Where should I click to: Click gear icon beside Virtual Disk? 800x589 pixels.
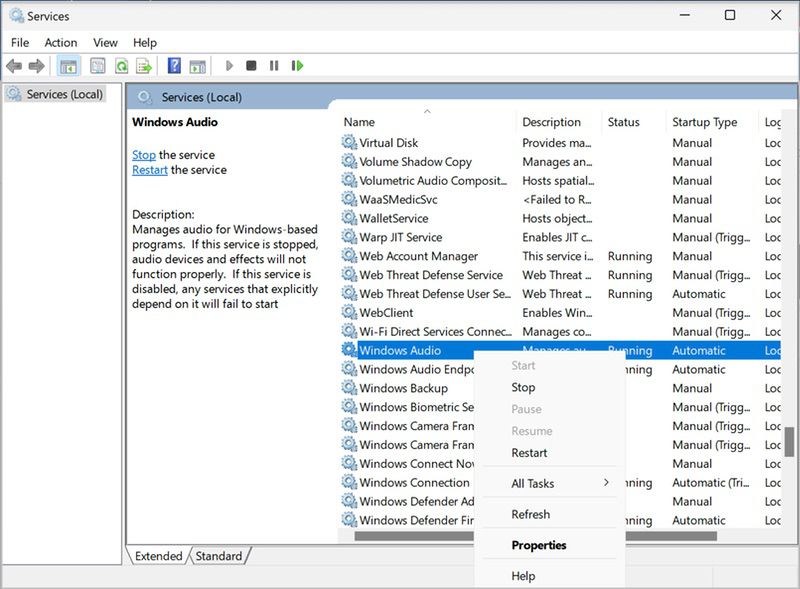tap(349, 142)
